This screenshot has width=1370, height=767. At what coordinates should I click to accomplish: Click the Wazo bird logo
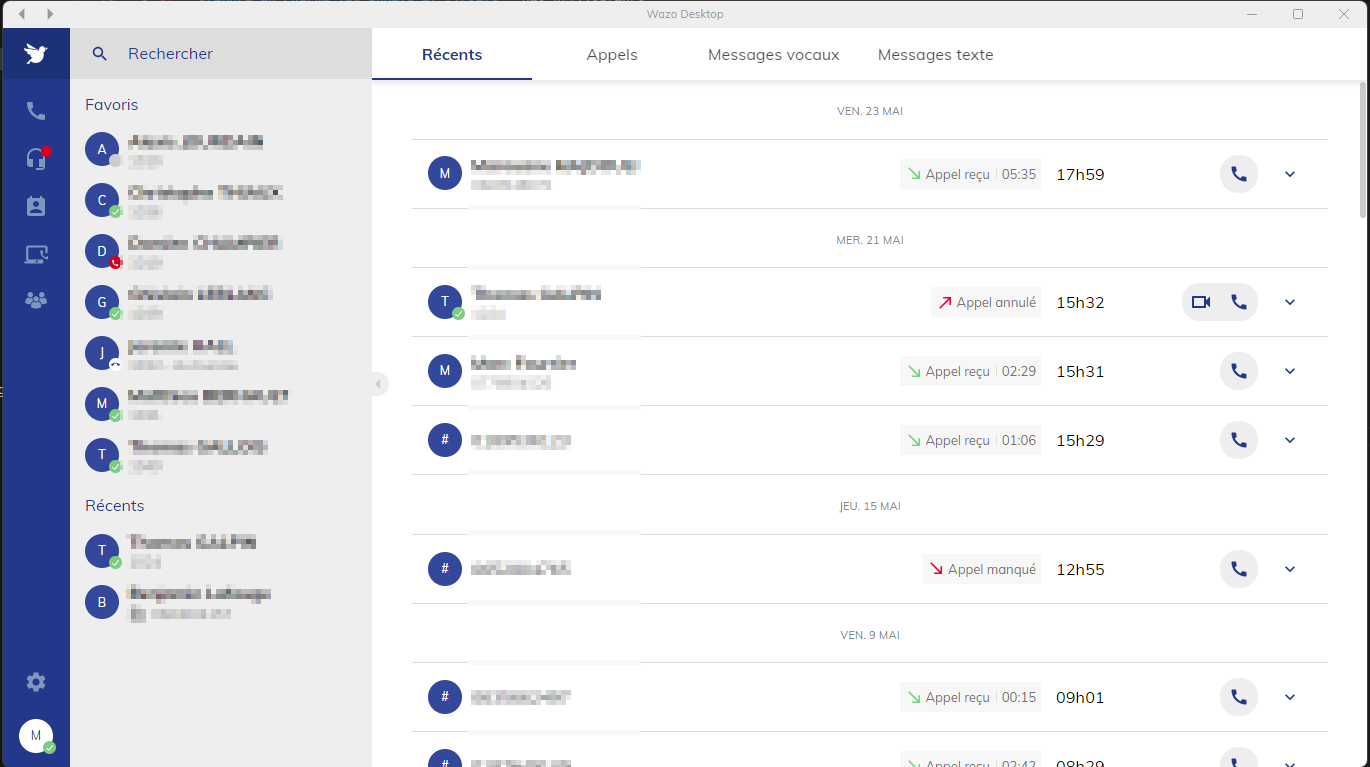point(36,54)
